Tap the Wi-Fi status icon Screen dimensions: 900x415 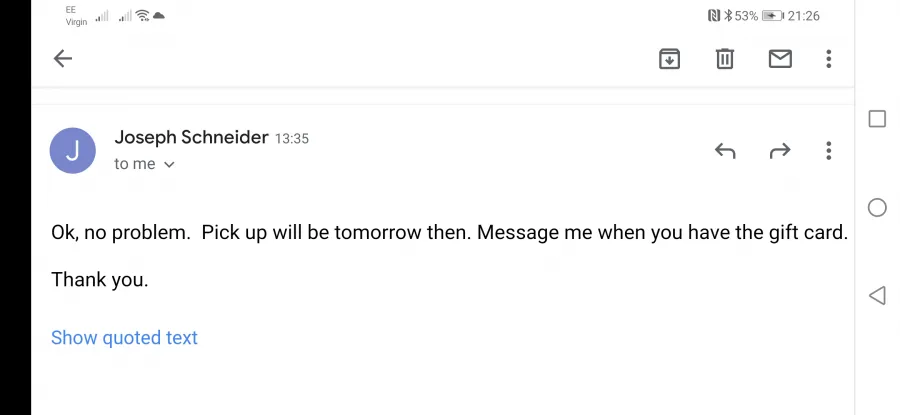click(x=143, y=15)
